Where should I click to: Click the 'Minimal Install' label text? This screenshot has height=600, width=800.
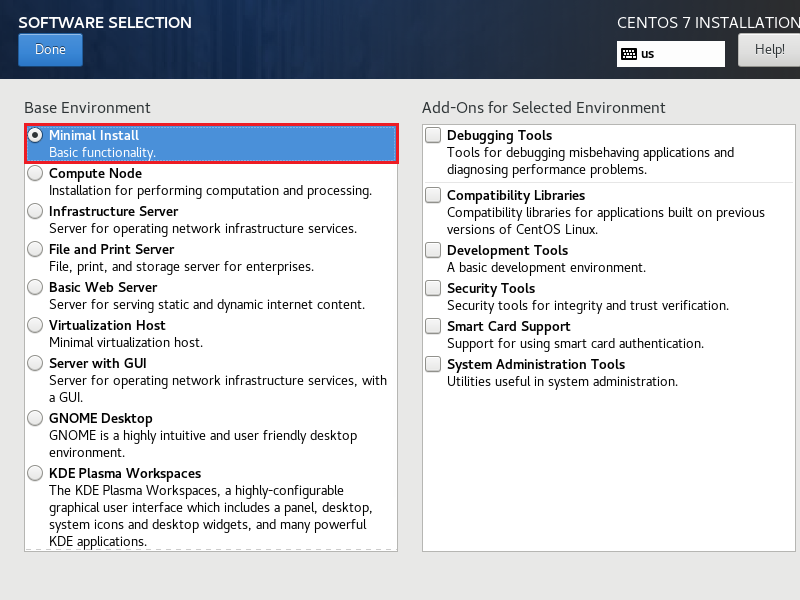tap(94, 135)
